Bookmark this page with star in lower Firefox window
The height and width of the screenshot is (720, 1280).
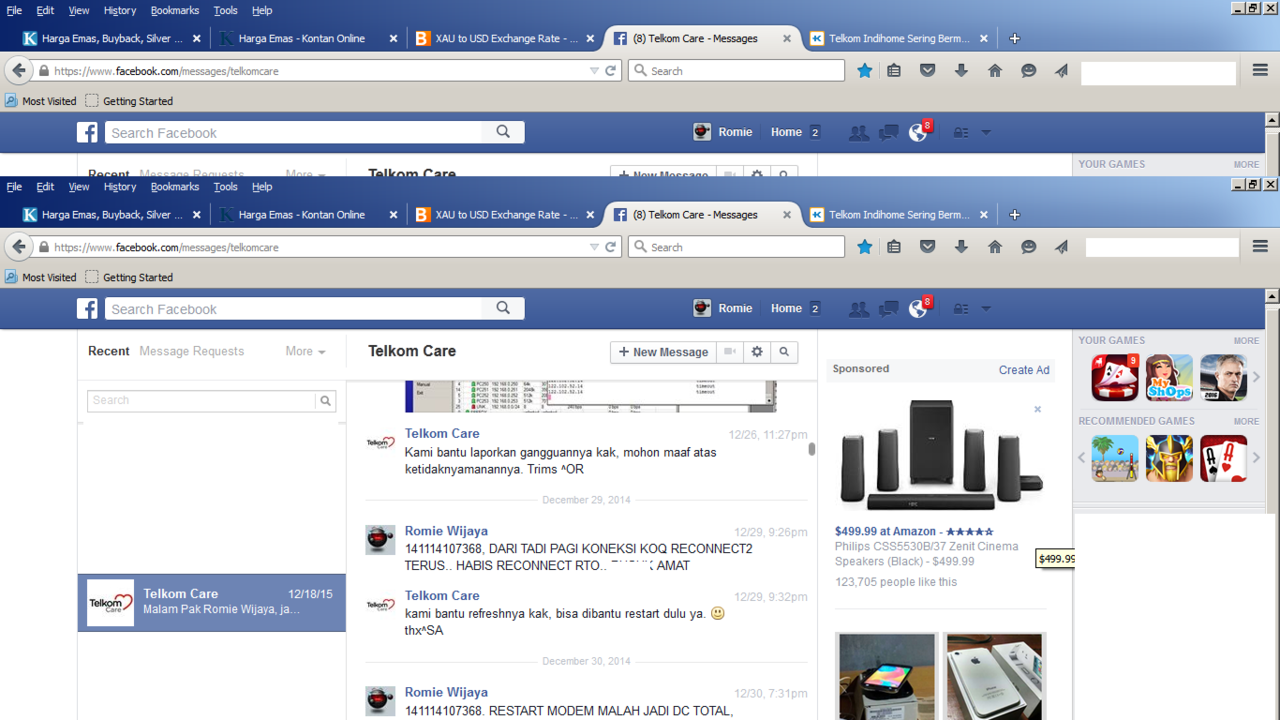[x=865, y=247]
